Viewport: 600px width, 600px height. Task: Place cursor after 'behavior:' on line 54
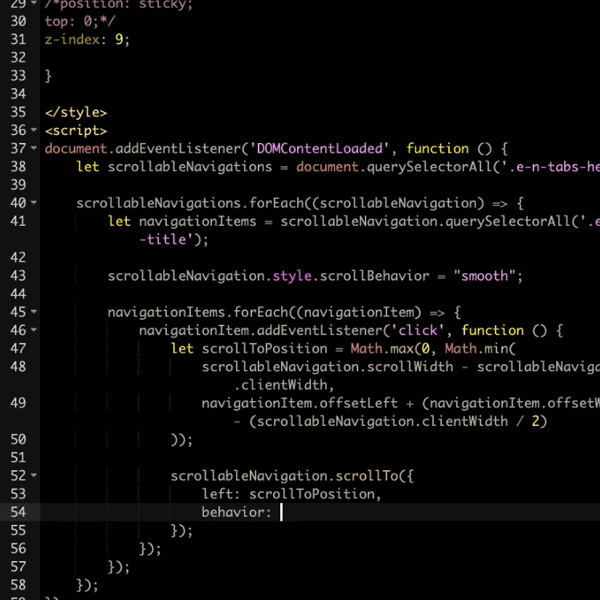281,512
